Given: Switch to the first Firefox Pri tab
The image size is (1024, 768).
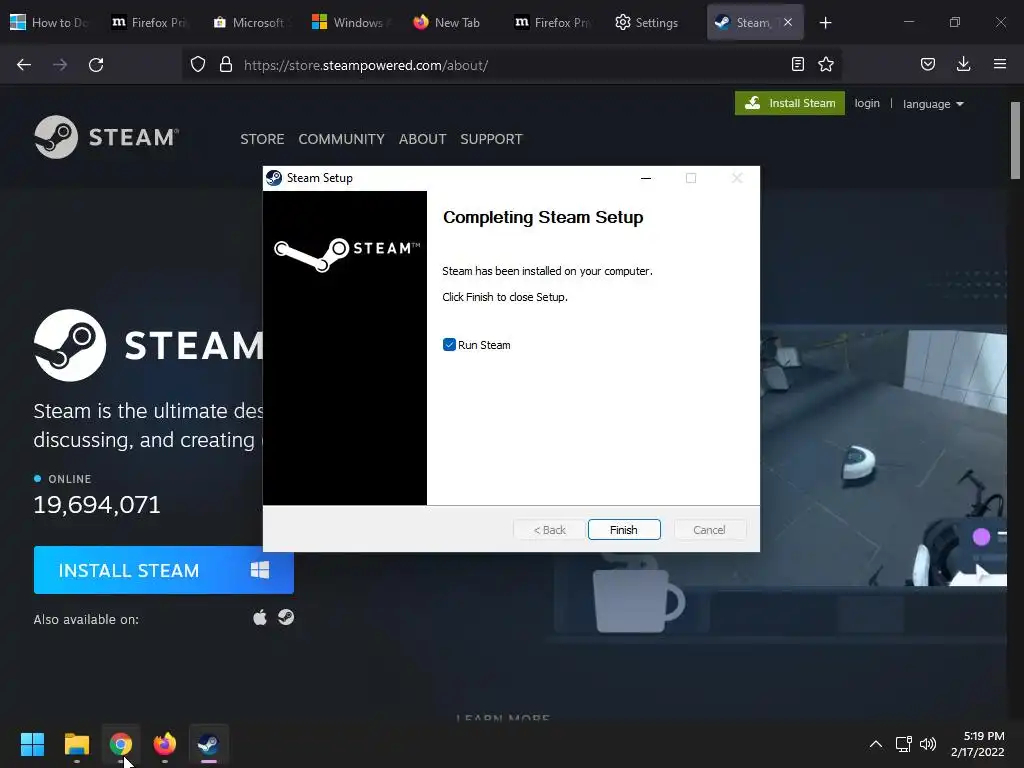Looking at the screenshot, I should pos(150,23).
